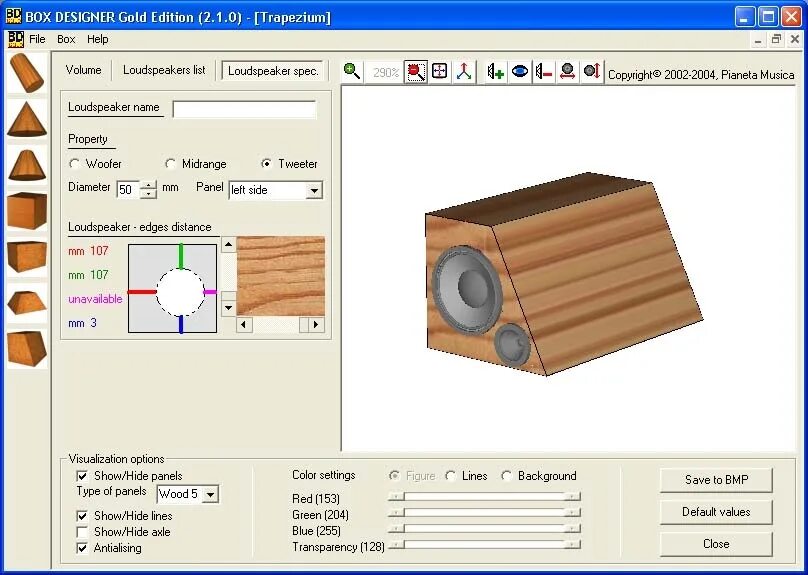The width and height of the screenshot is (808, 575).
Task: Decrease Diameter with the down stepper arrow
Action: 148,194
